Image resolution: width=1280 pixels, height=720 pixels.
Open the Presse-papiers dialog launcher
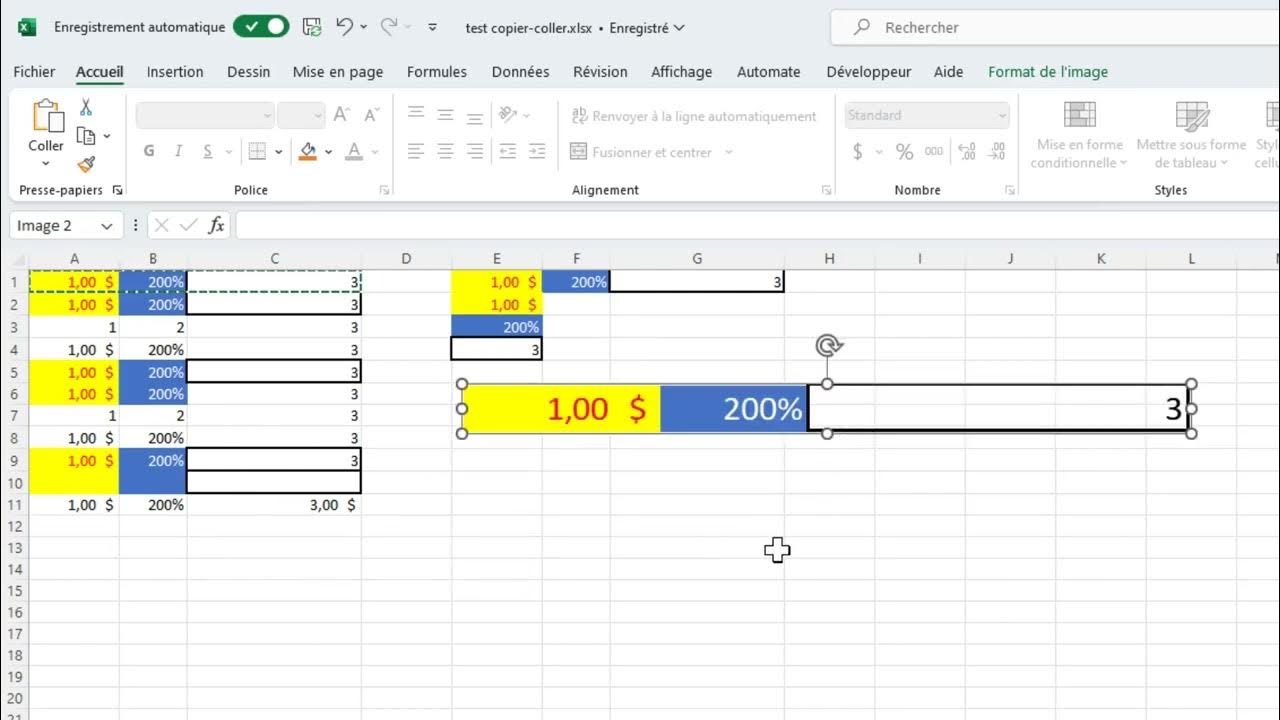[x=117, y=190]
